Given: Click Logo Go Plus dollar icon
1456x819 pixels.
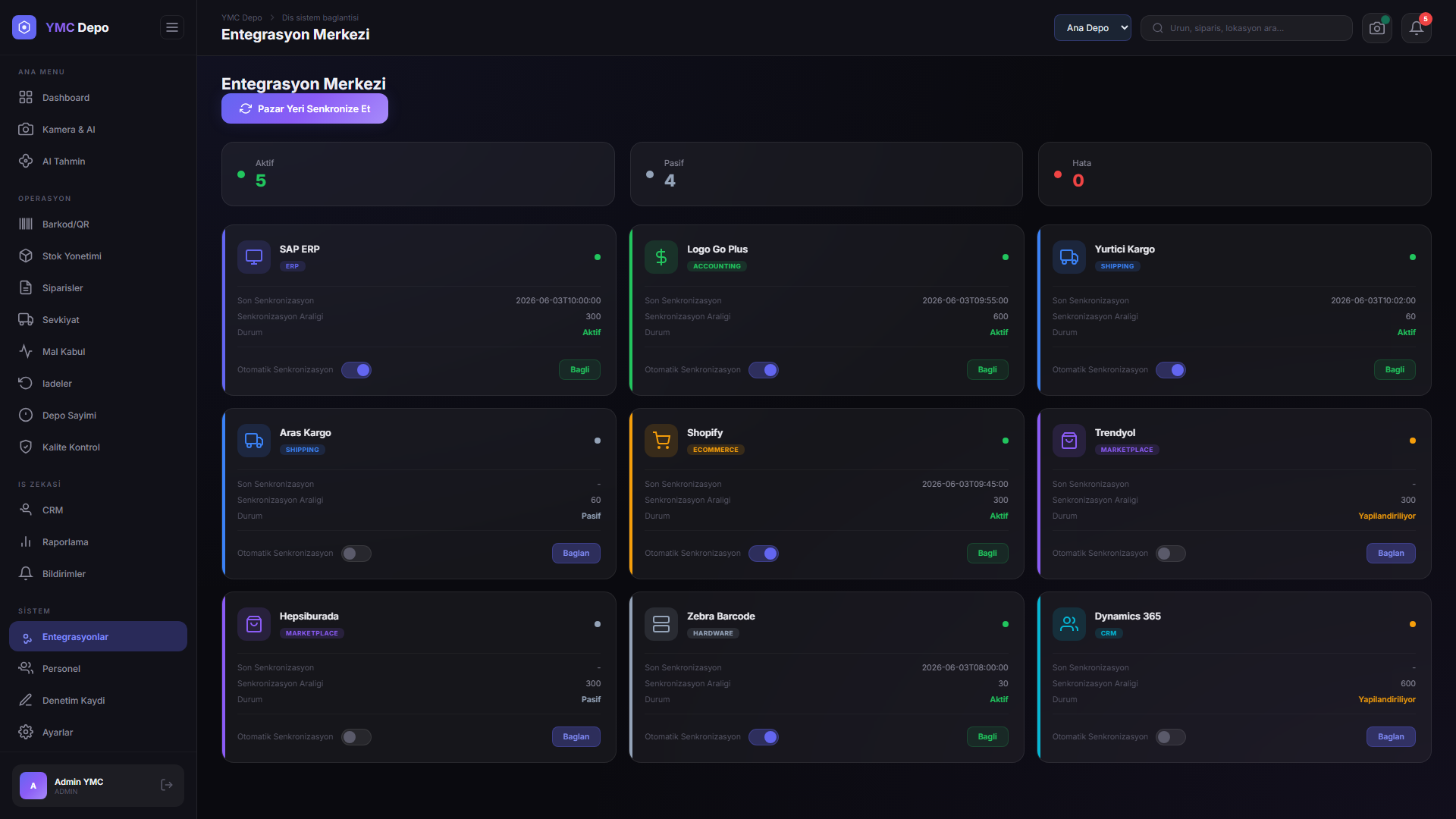Looking at the screenshot, I should 661,257.
